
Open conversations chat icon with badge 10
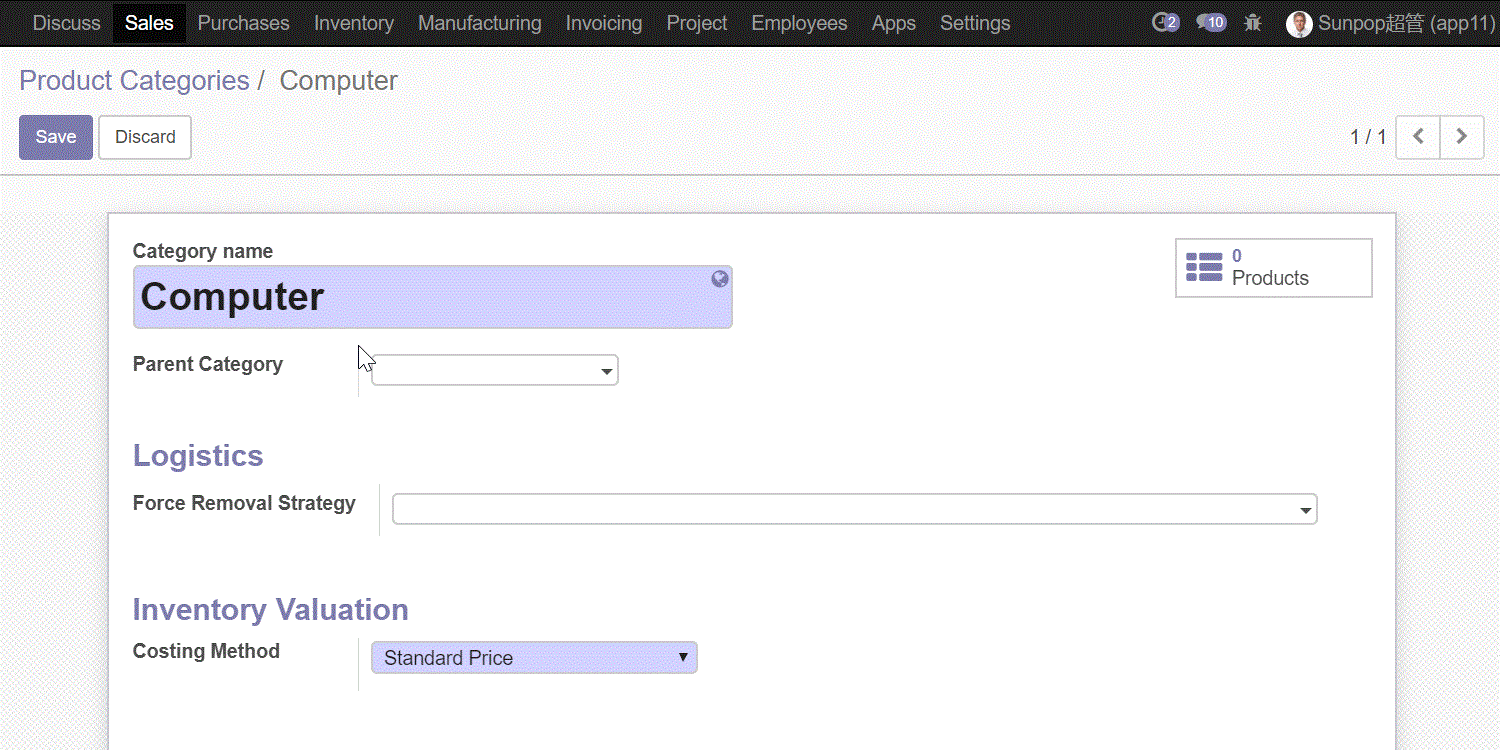click(1210, 23)
